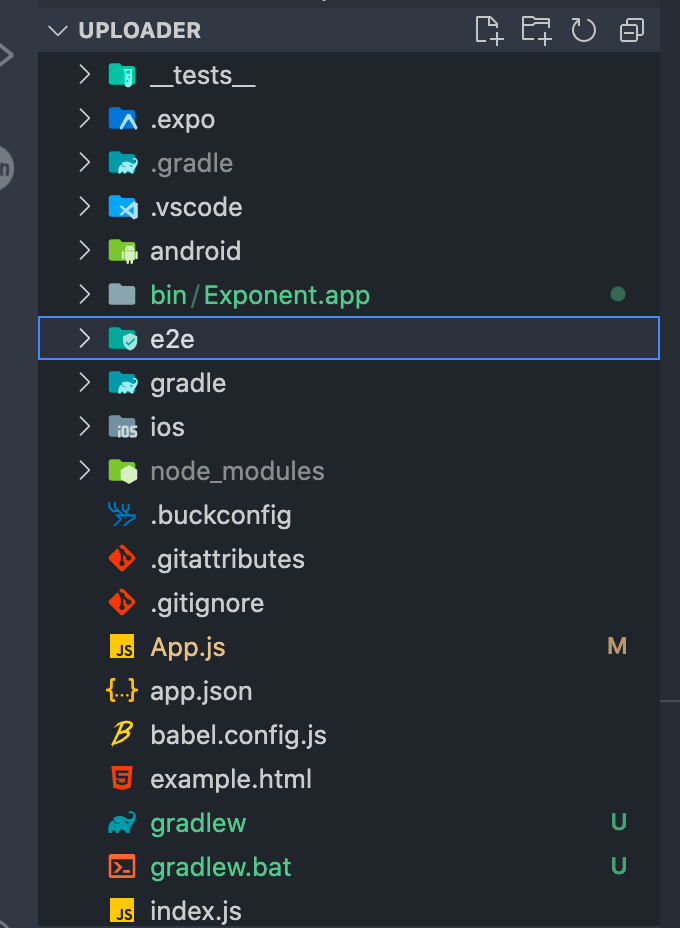Expand the __tests__ folder
The height and width of the screenshot is (928, 680).
pos(83,74)
